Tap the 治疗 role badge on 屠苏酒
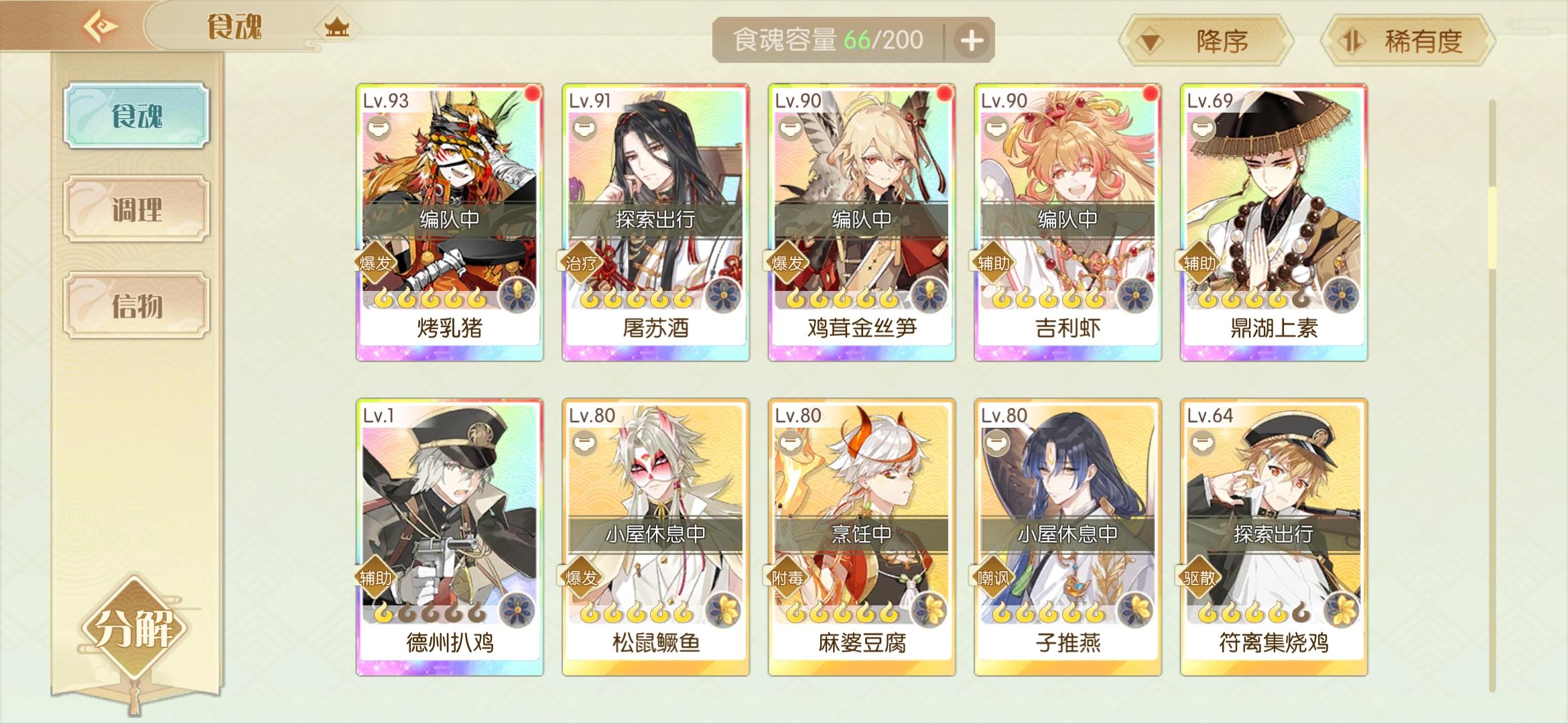Screen dimensions: 1568x724 tap(580, 263)
